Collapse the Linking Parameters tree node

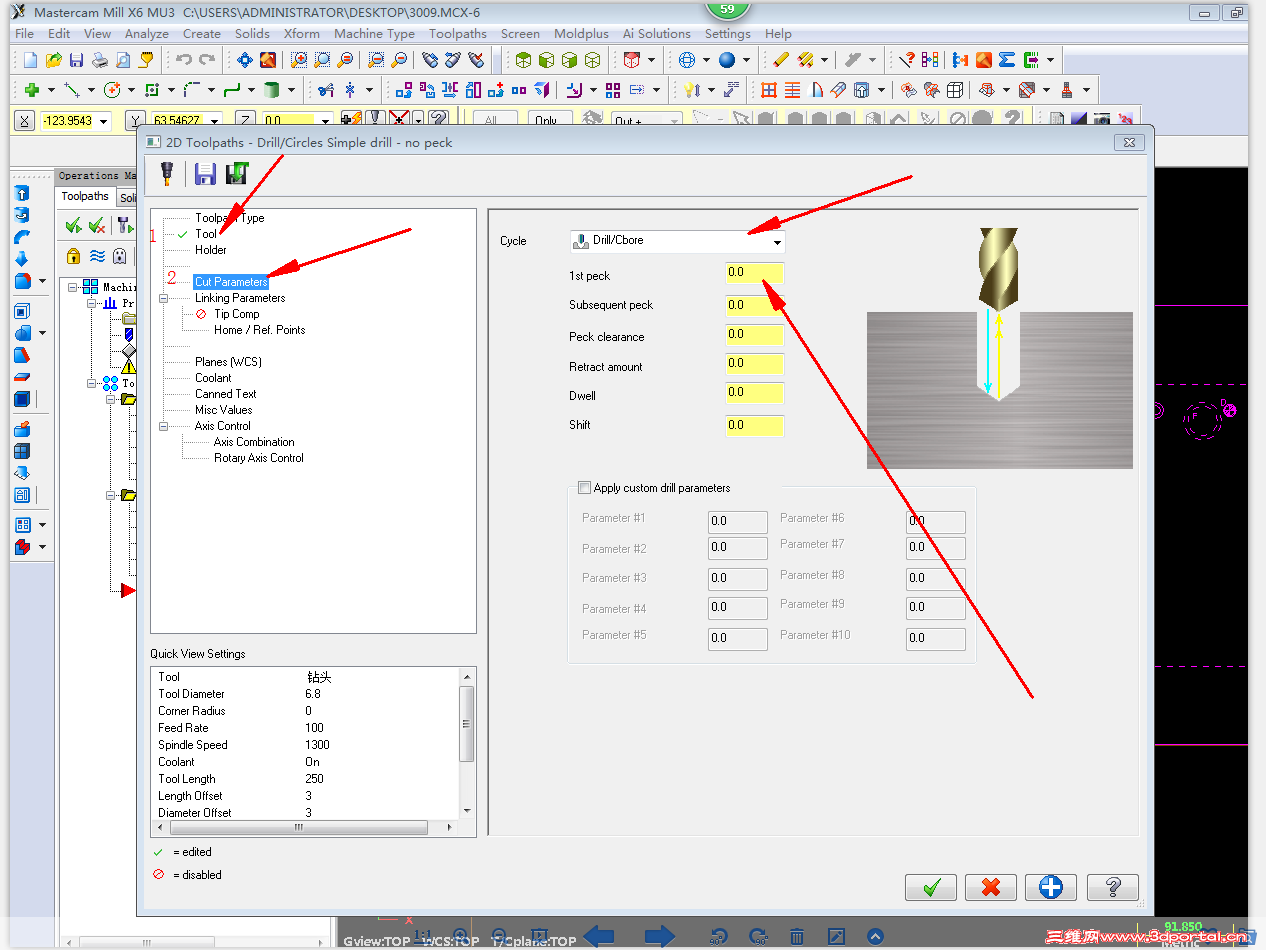coord(163,298)
